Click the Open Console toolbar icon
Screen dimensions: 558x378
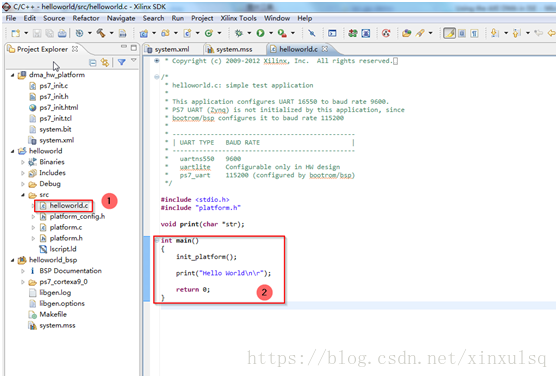pos(332,33)
